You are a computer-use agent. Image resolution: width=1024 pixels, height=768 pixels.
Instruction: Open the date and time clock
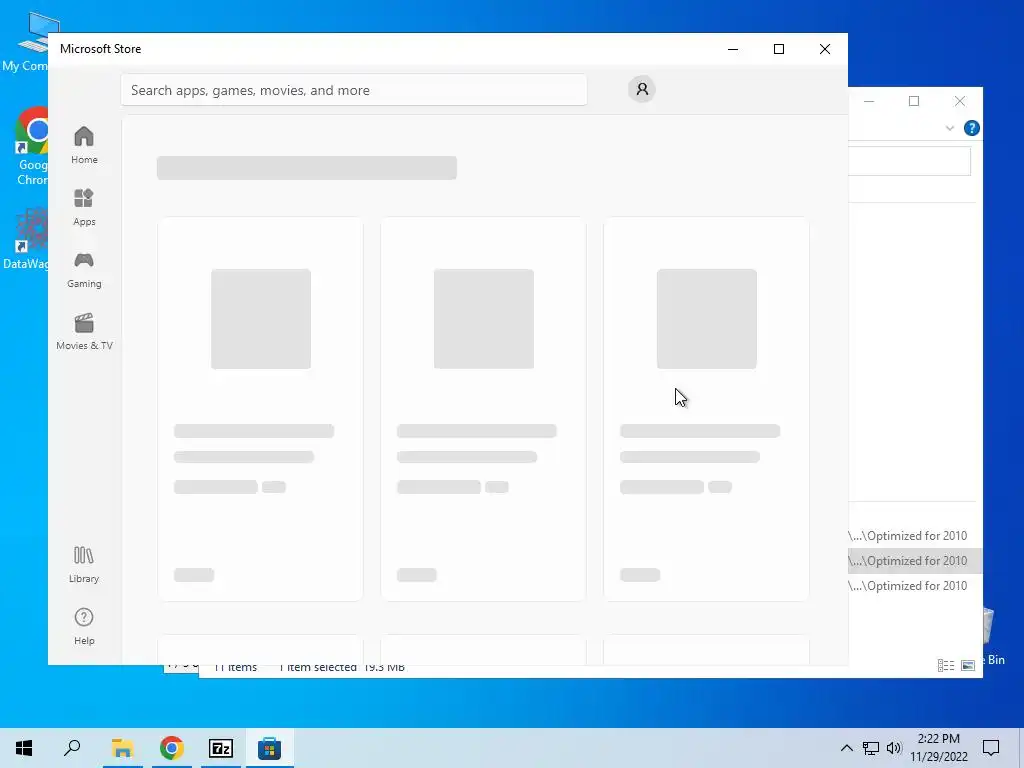939,748
